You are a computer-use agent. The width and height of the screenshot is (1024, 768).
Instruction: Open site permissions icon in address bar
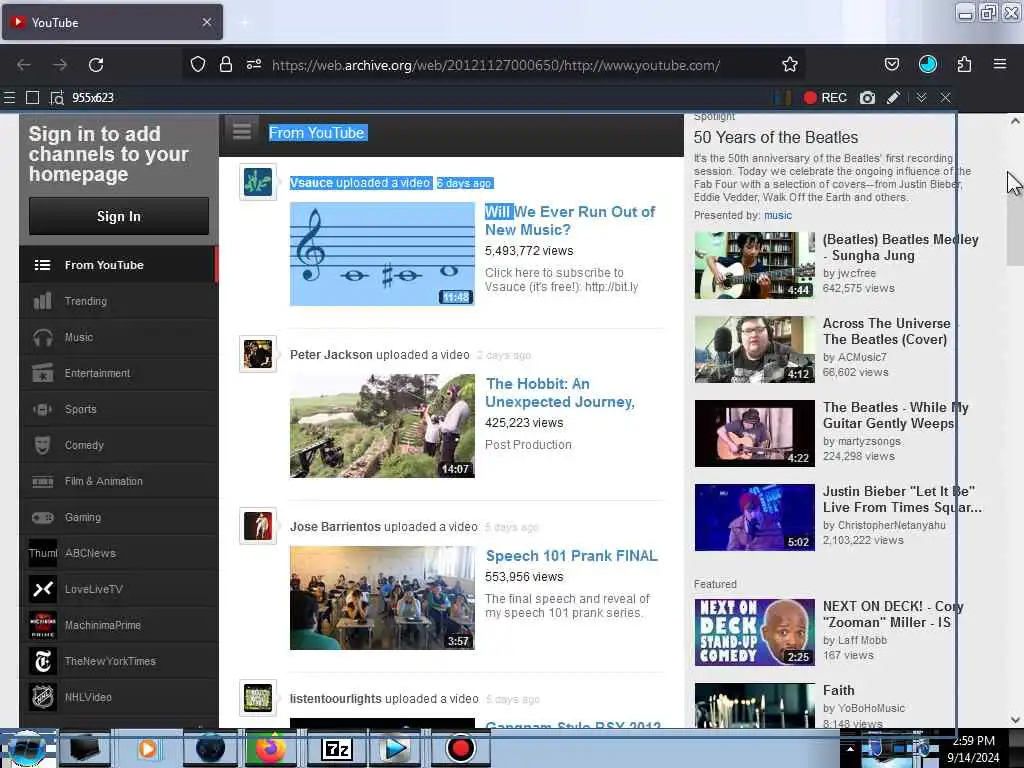(254, 65)
